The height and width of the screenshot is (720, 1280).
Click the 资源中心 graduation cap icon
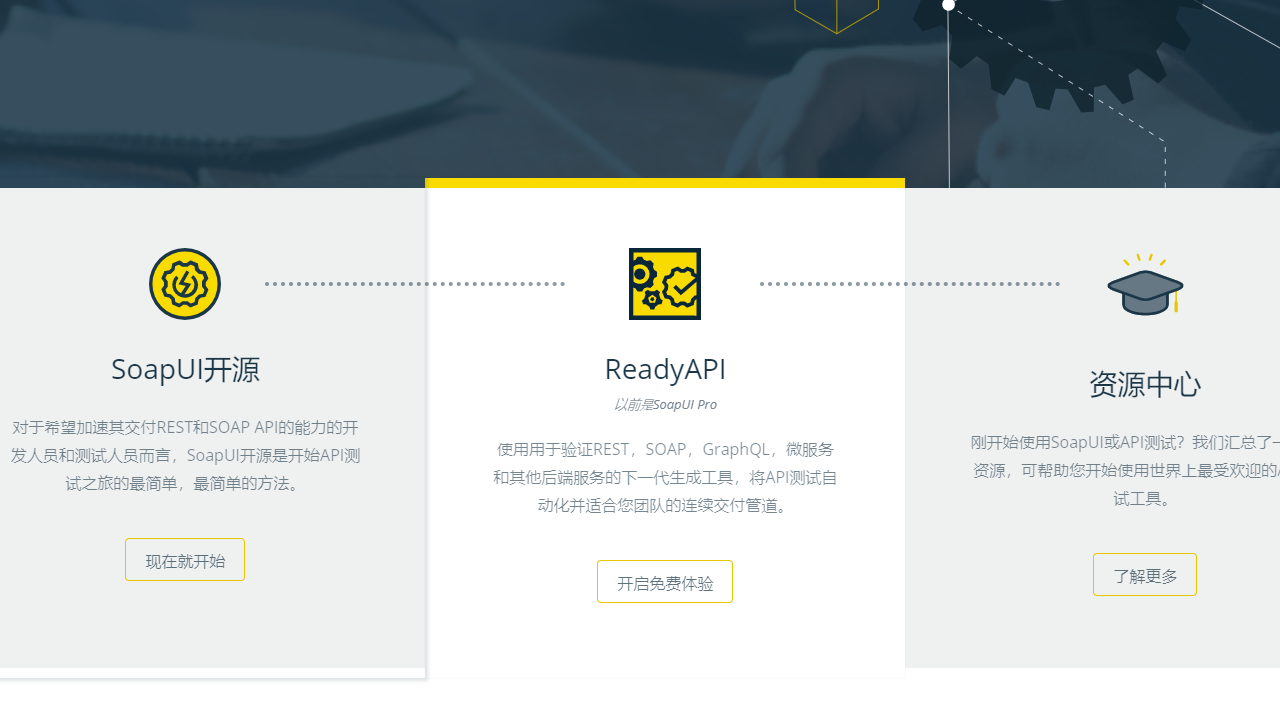(1145, 287)
